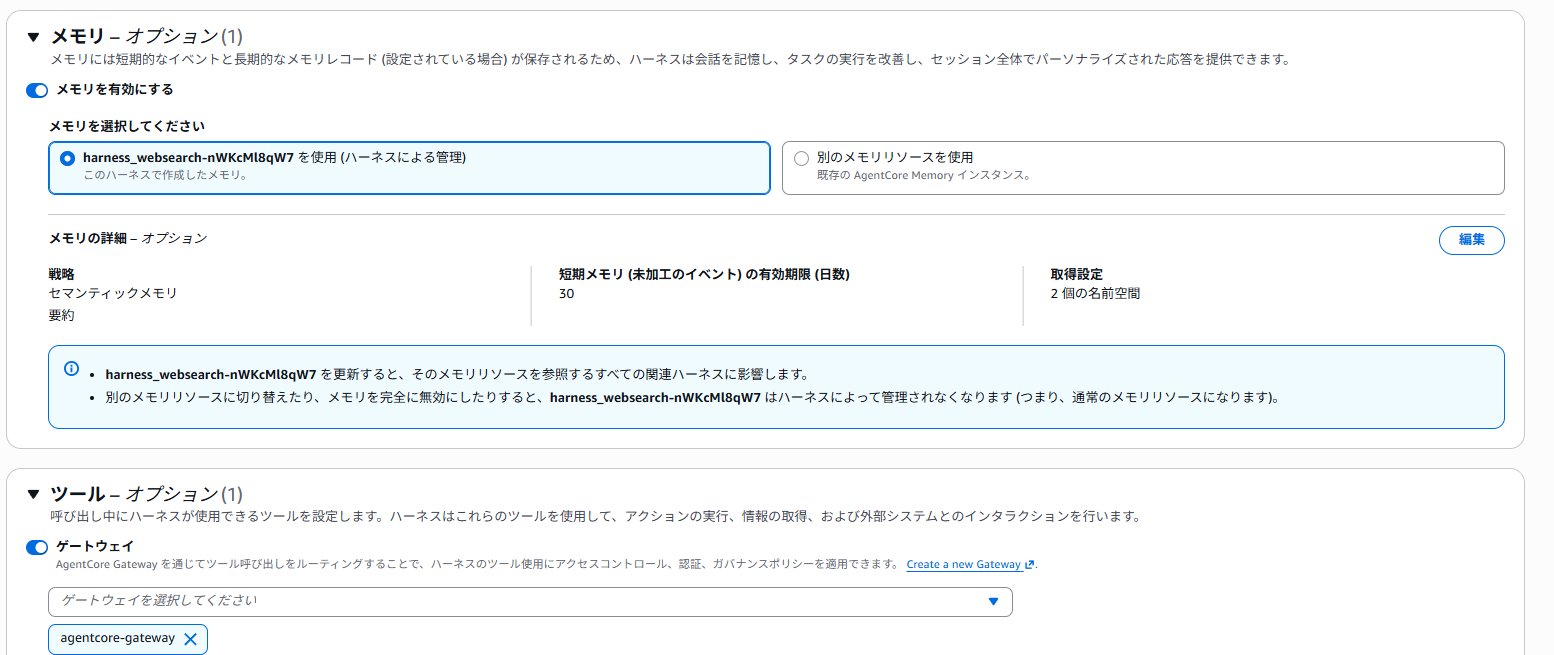Click the dropdown arrow in the gateway selector
Viewport: 1554px width, 655px height.
993,601
